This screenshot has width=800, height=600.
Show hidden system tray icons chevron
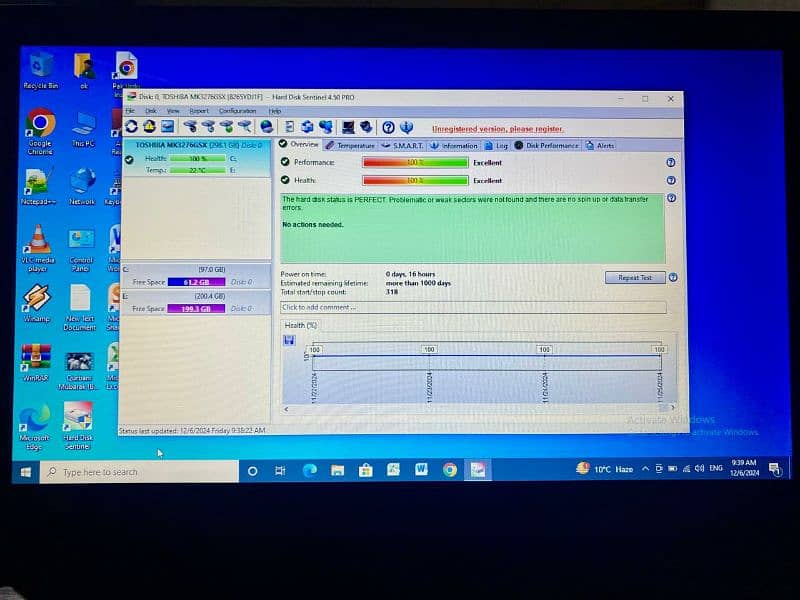[x=645, y=469]
